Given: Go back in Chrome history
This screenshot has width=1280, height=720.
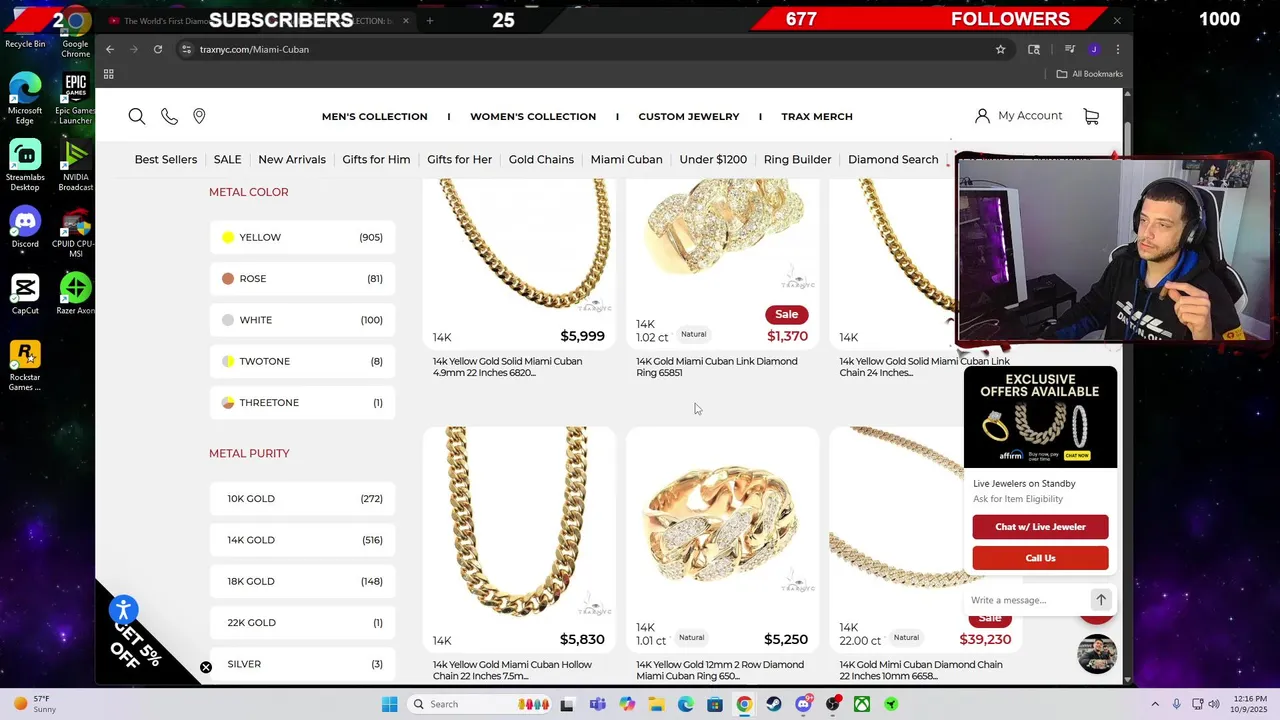Looking at the screenshot, I should 110,49.
